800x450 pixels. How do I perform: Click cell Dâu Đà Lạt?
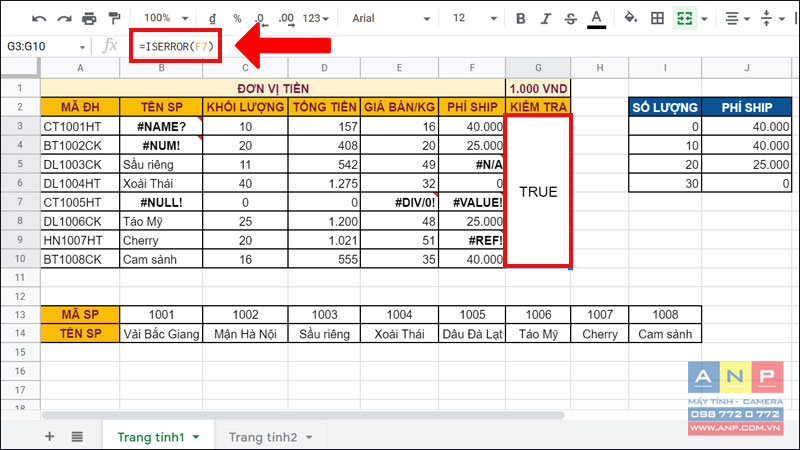coord(472,334)
